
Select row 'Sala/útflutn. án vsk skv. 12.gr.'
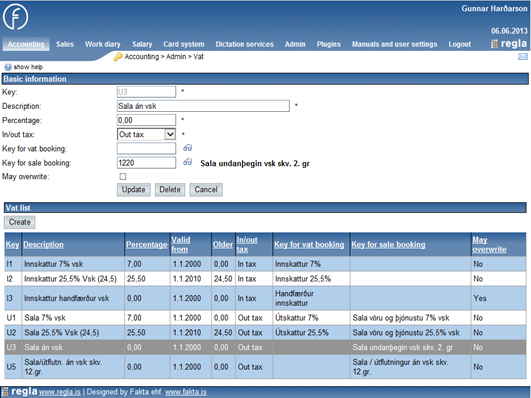pyautogui.click(x=265, y=367)
